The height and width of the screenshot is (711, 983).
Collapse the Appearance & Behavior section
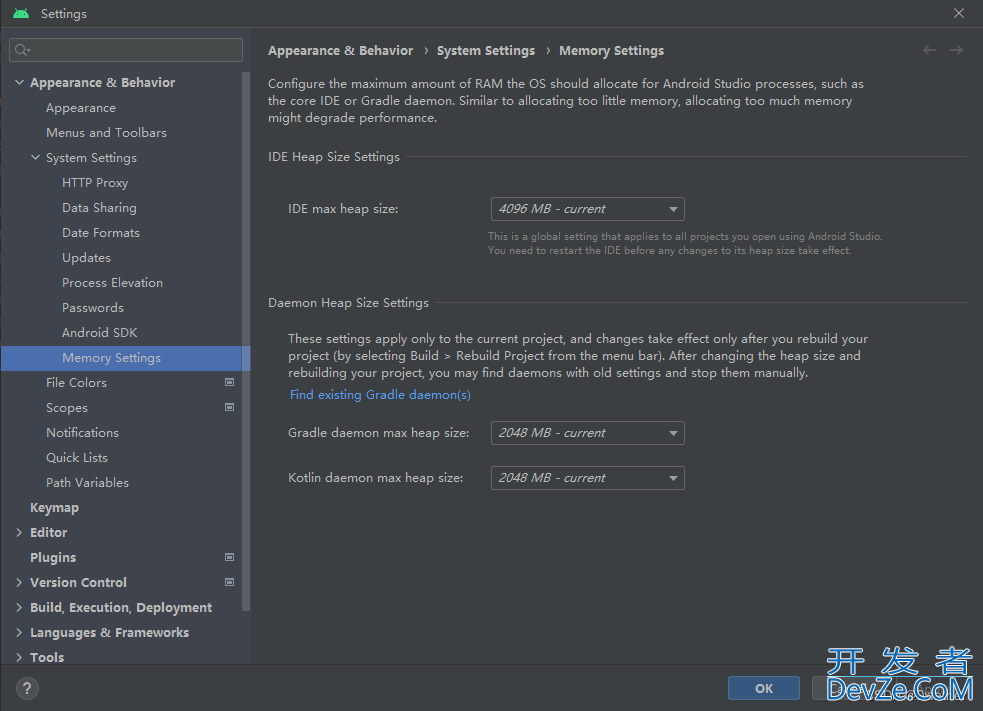19,82
